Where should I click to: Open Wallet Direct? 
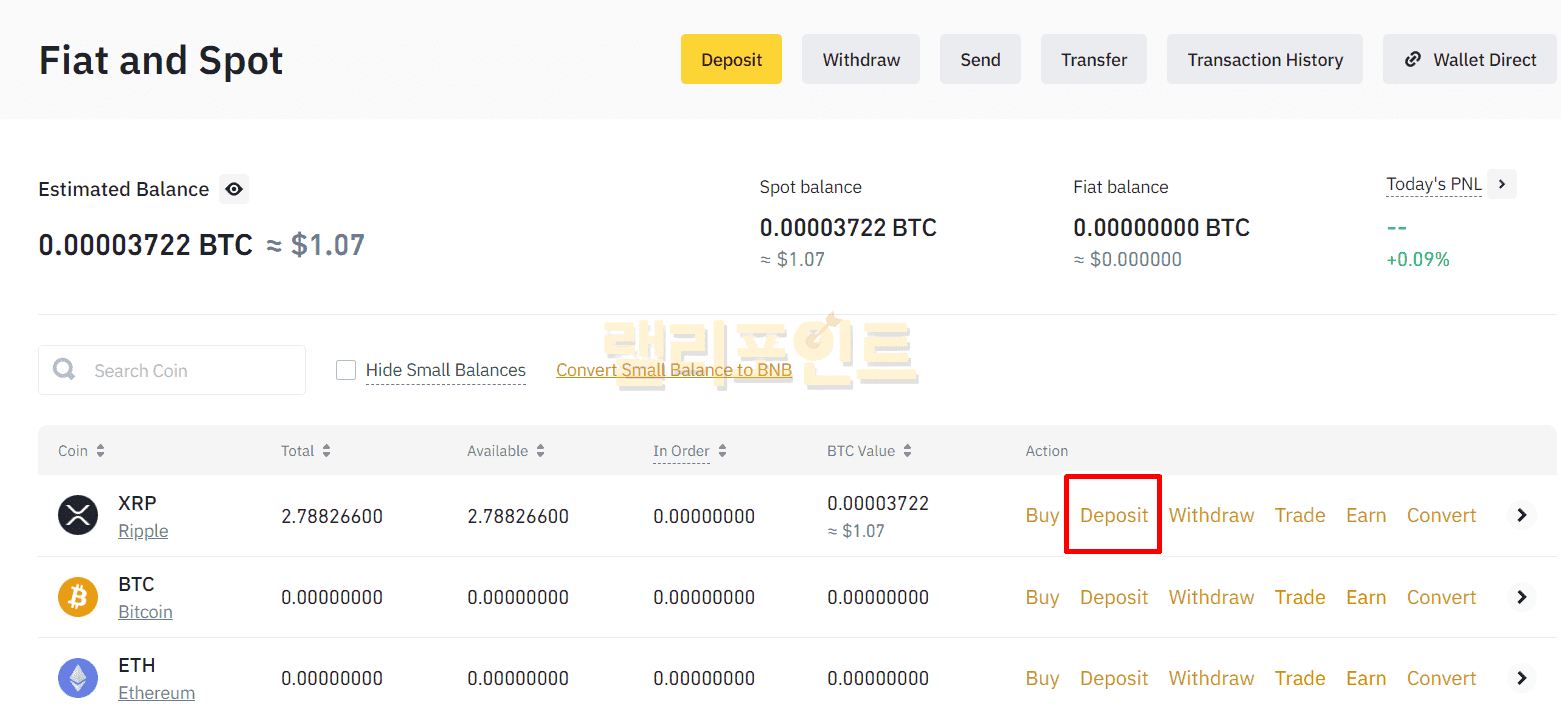tap(1470, 59)
